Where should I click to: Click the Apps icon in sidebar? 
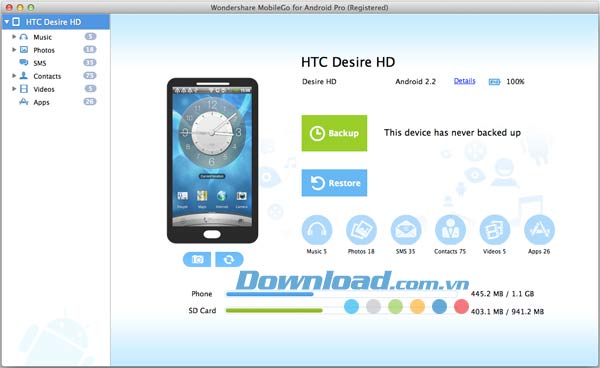24,102
